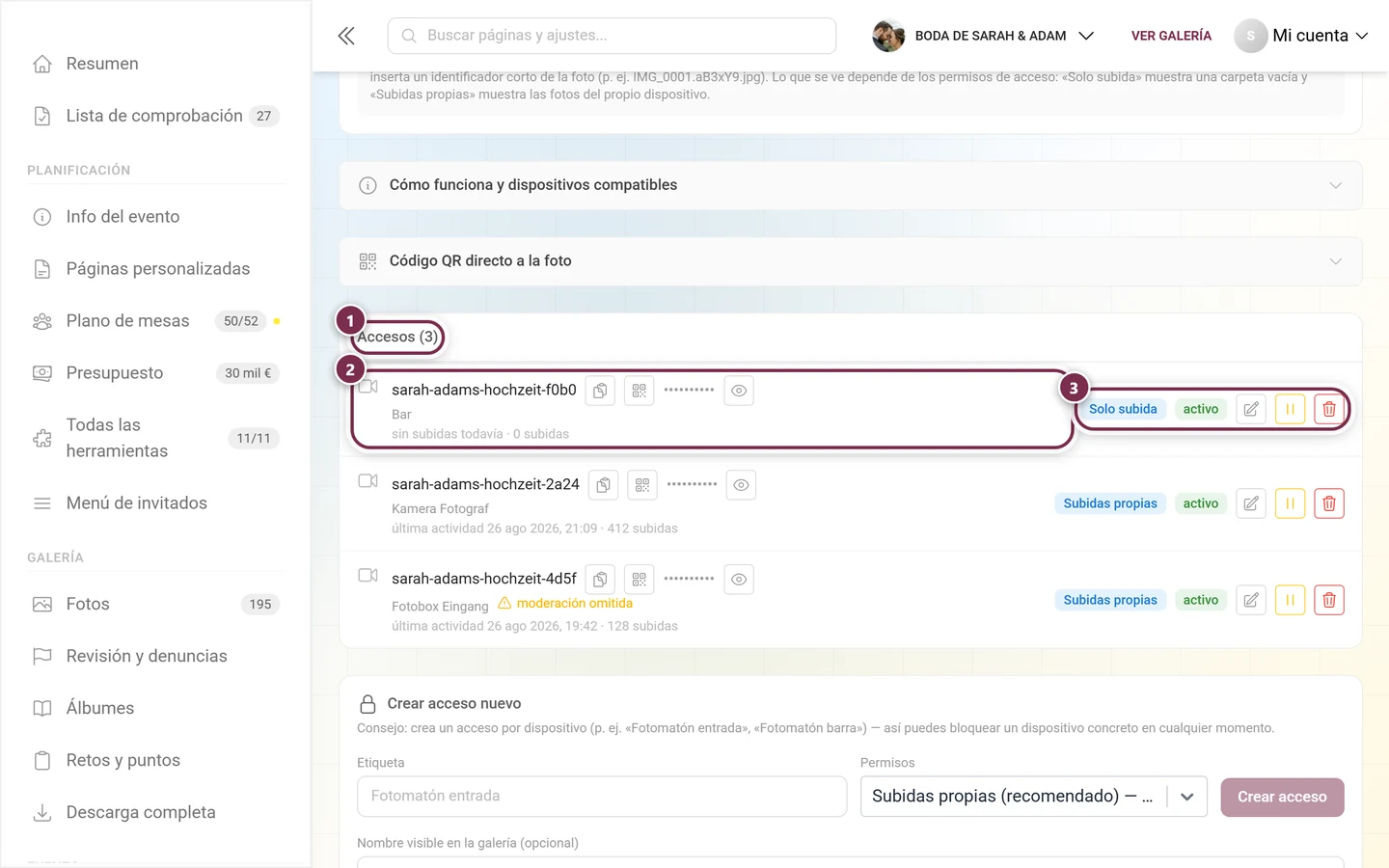
Task: Expand 'Código QR directo a la foto' section
Action: pyautogui.click(x=851, y=261)
